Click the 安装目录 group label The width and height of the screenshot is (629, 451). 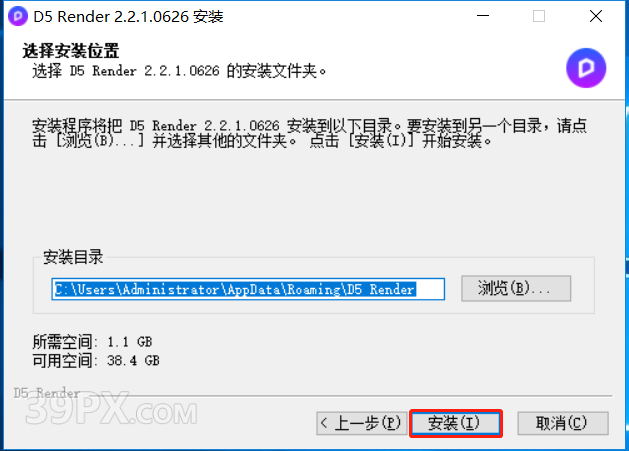tap(73, 257)
